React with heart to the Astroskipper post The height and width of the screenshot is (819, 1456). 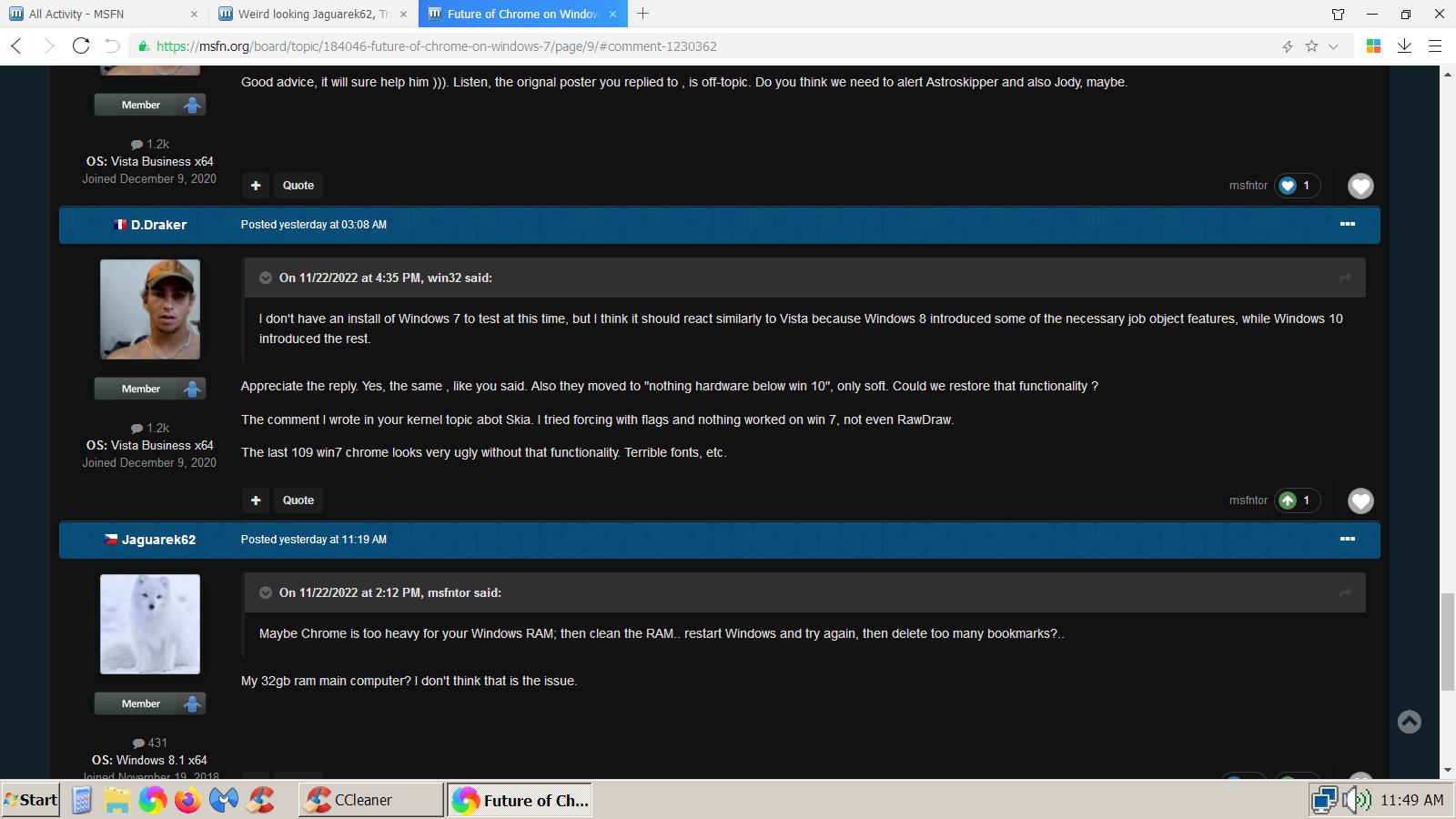coord(1360,186)
